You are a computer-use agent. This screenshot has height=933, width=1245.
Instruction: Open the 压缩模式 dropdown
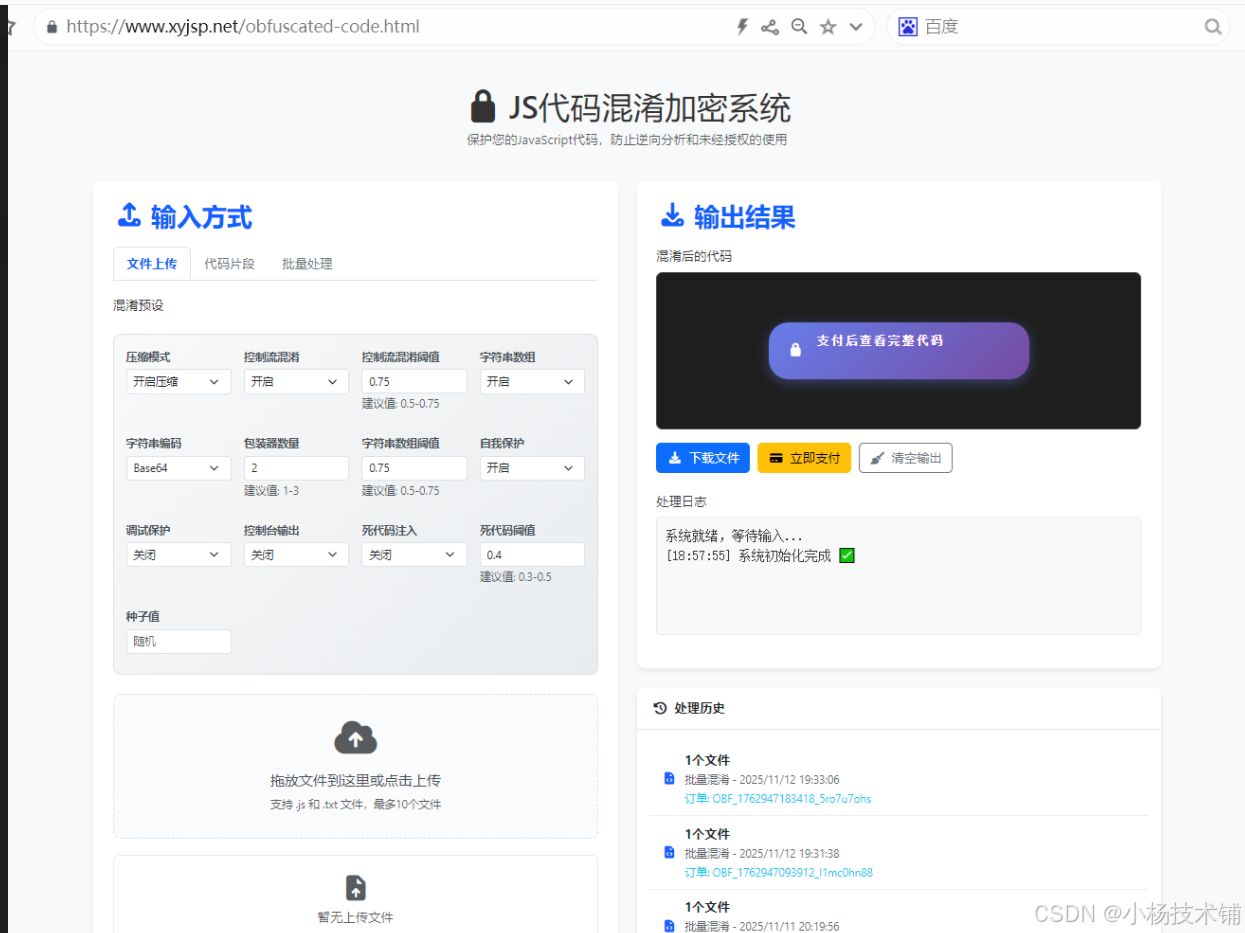178,381
